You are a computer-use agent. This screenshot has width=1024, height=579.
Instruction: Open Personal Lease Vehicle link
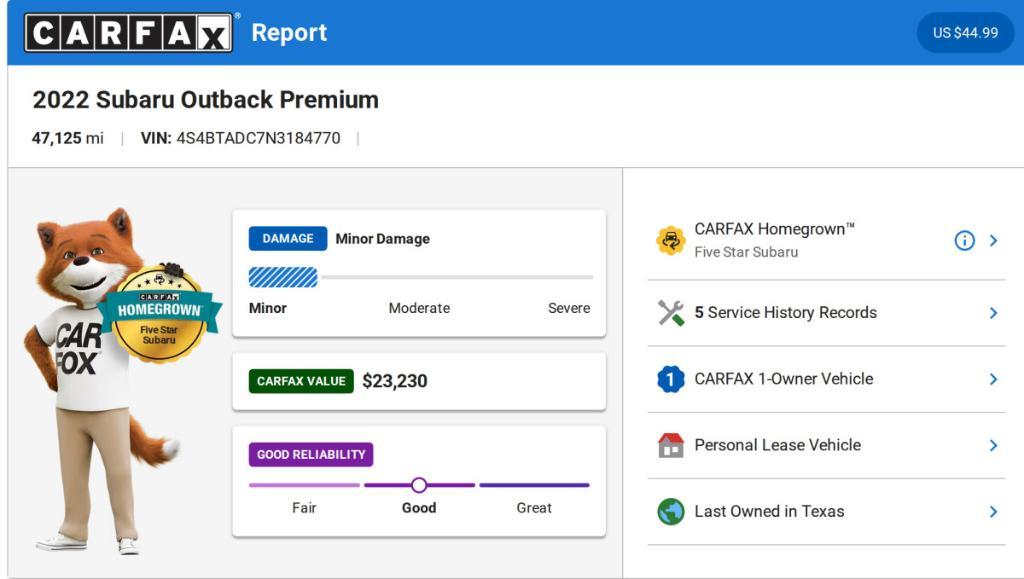(x=777, y=445)
